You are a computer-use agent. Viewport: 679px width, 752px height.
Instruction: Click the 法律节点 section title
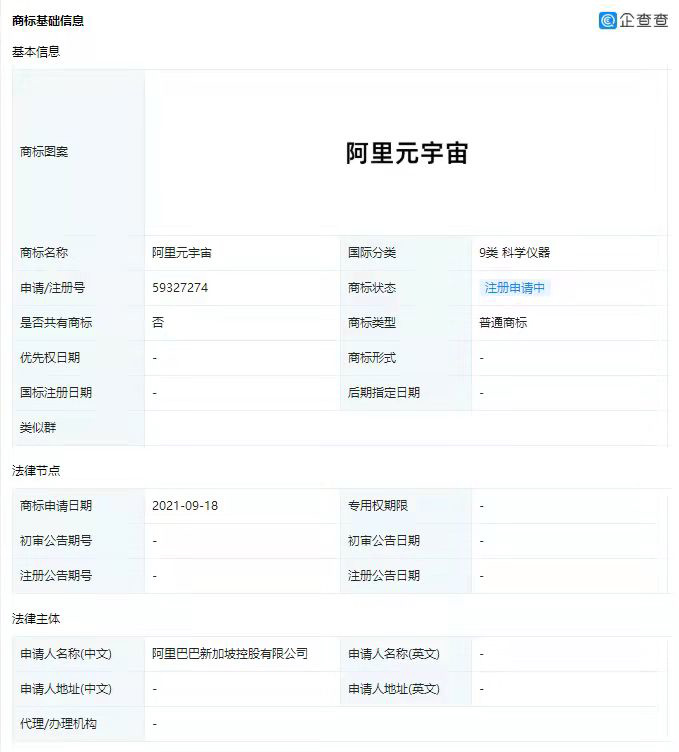pyautogui.click(x=36, y=470)
